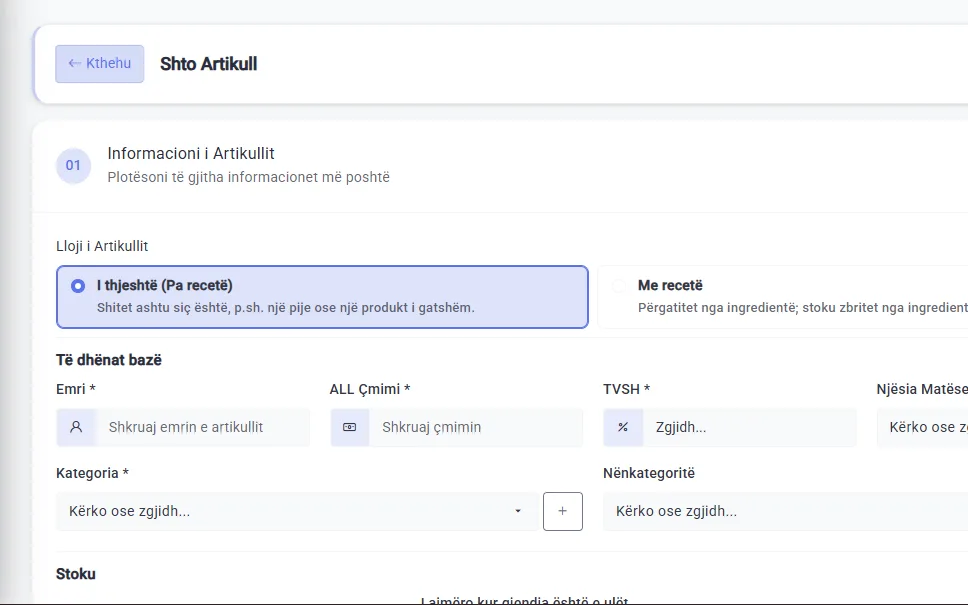Open the Njësia Matëse dropdown
The image size is (968, 605).
click(x=922, y=427)
